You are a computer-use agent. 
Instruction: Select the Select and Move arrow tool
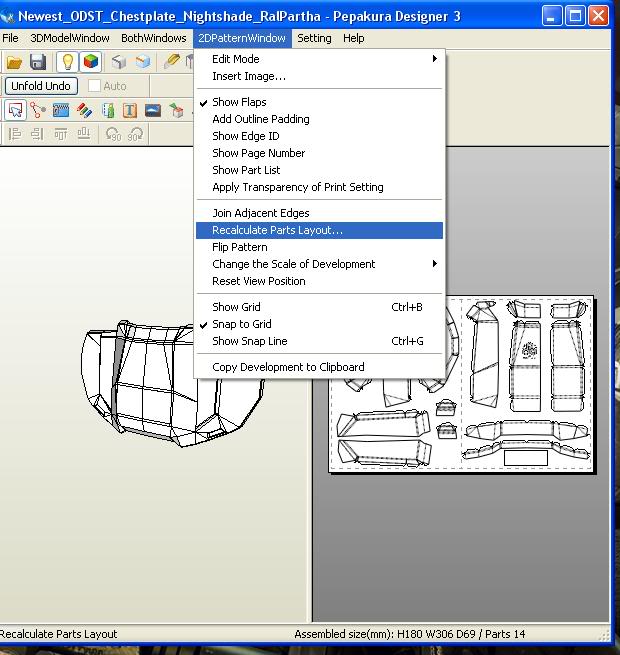click(x=15, y=110)
